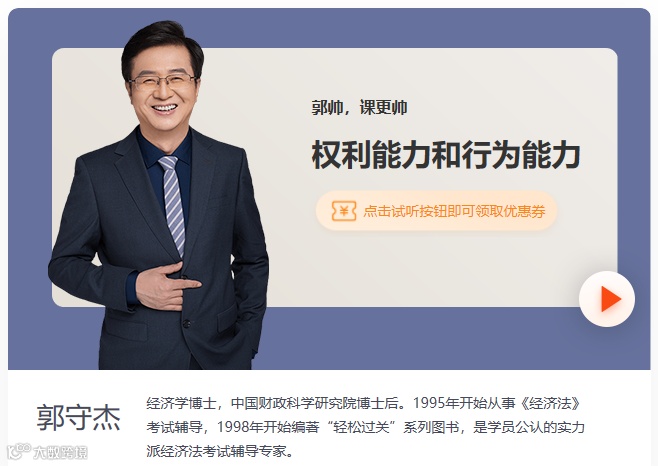Play the course preview with orange triangle button
Screen dimensions: 658x466
click(x=607, y=298)
